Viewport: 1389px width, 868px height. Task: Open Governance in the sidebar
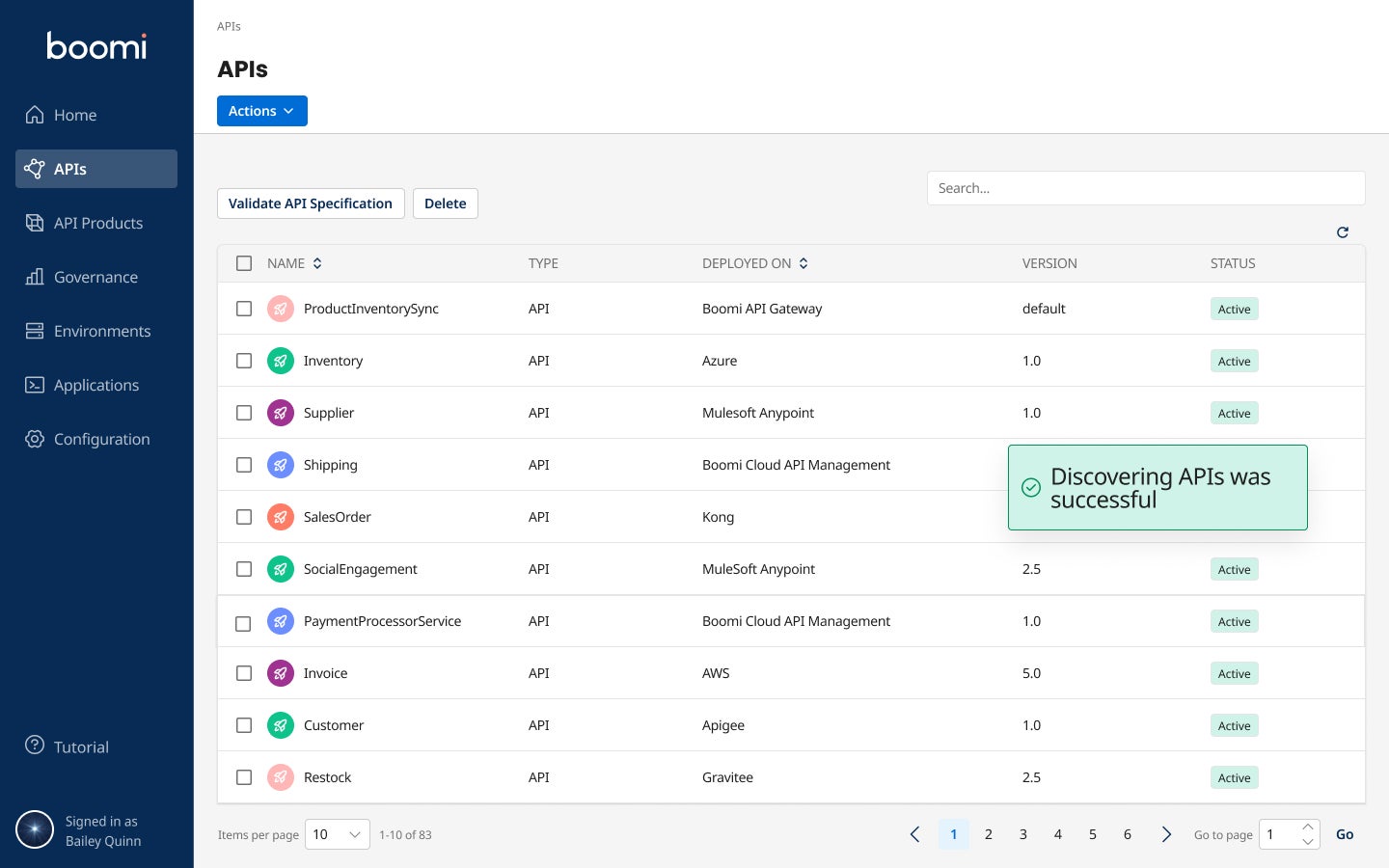click(96, 277)
